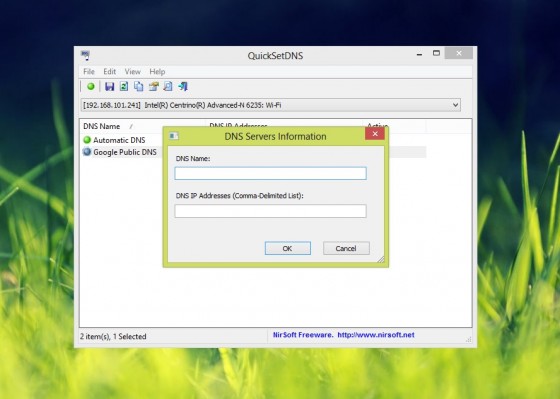Click the Find magnifier toolbar icon
560x399 pixels.
[x=168, y=86]
